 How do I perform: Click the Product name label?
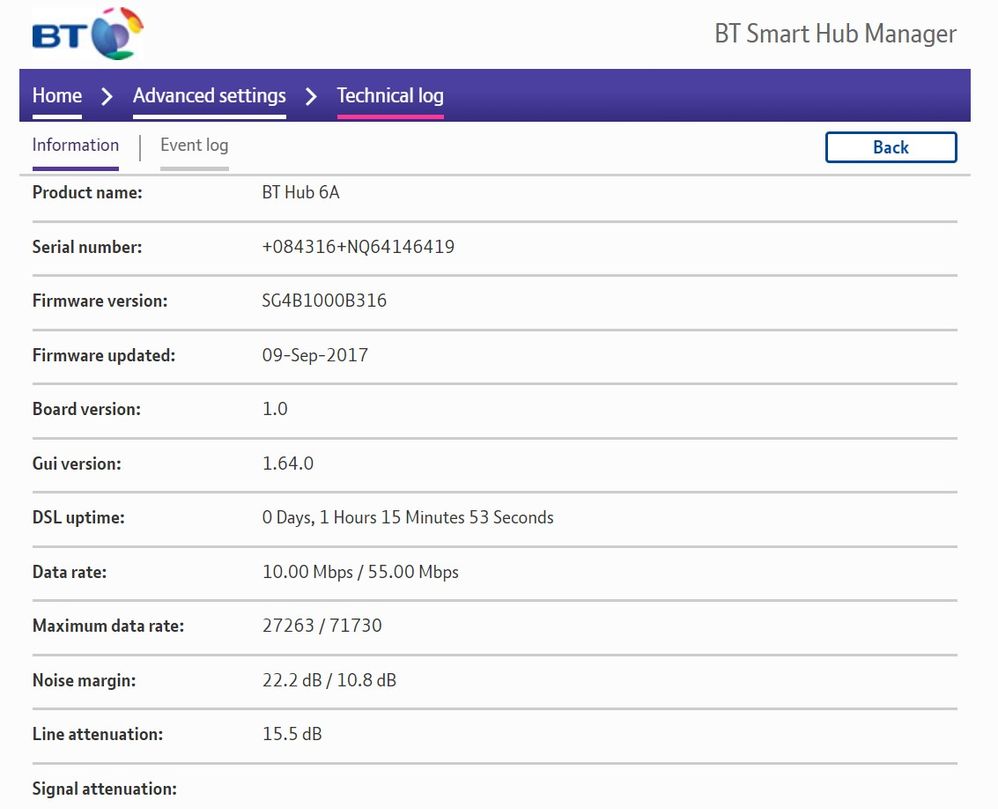coord(87,192)
